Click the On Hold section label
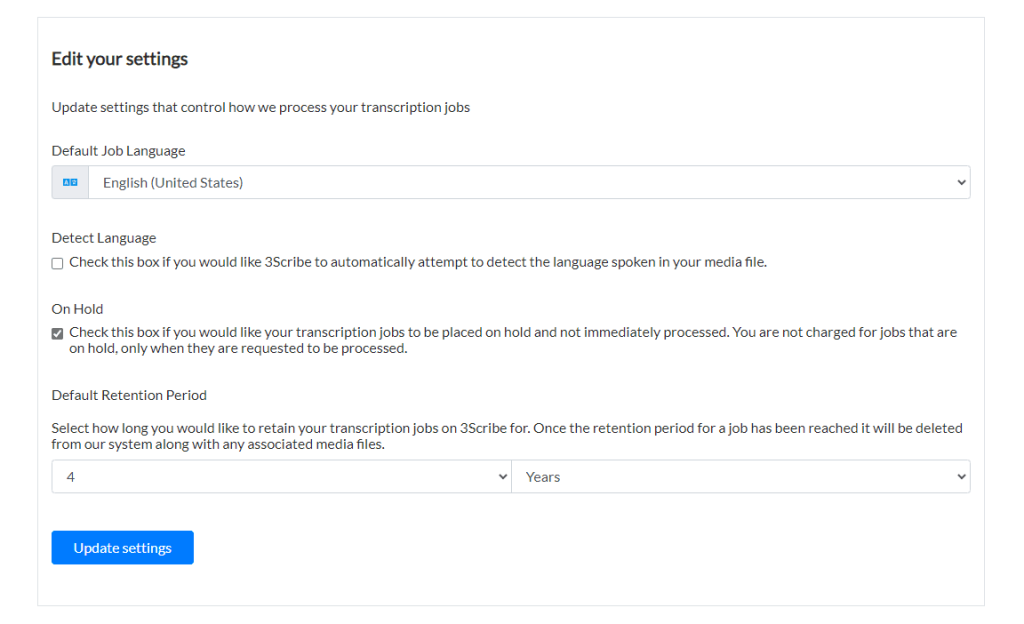 77,309
